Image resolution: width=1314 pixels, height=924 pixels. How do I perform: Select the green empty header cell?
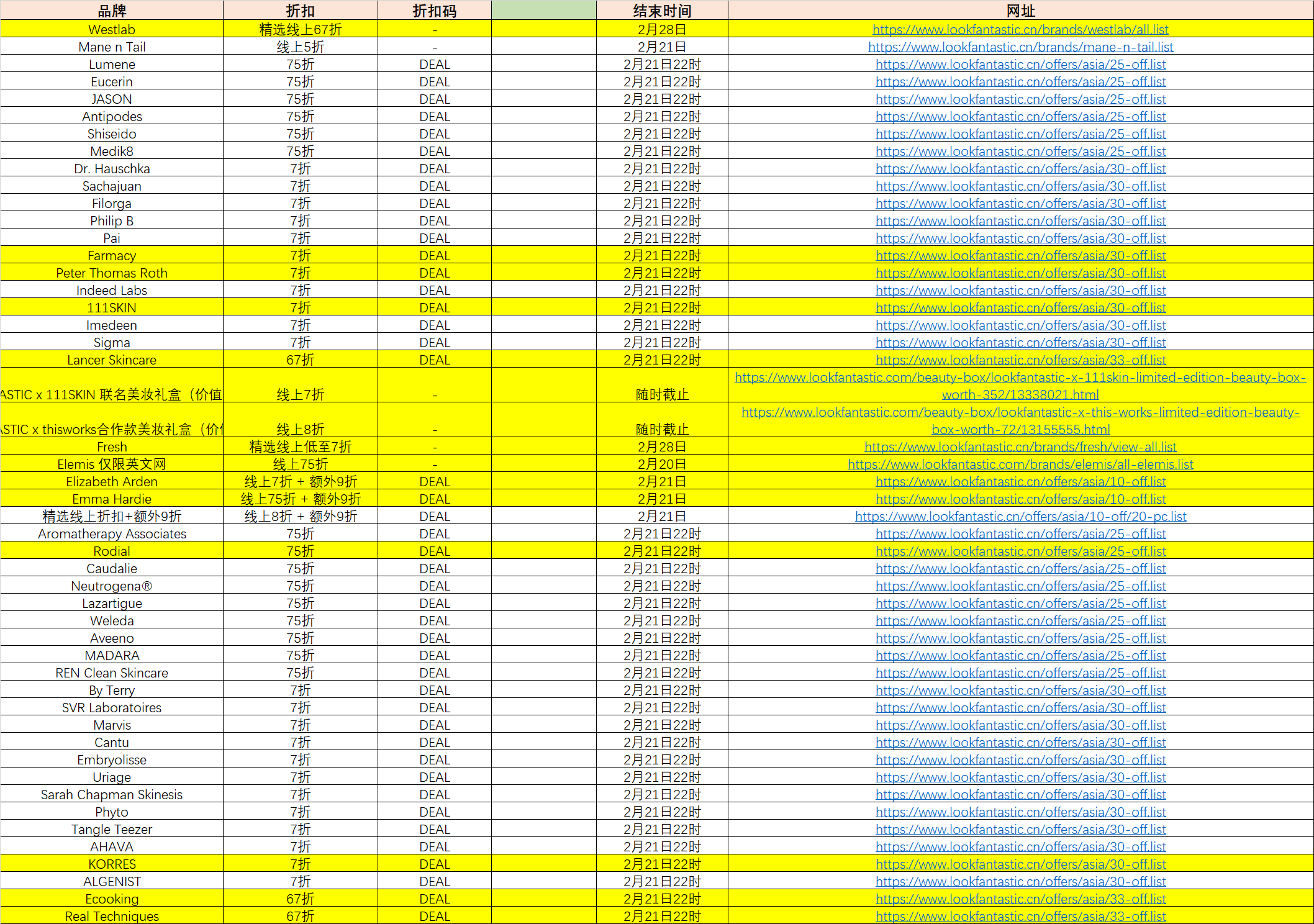point(544,11)
